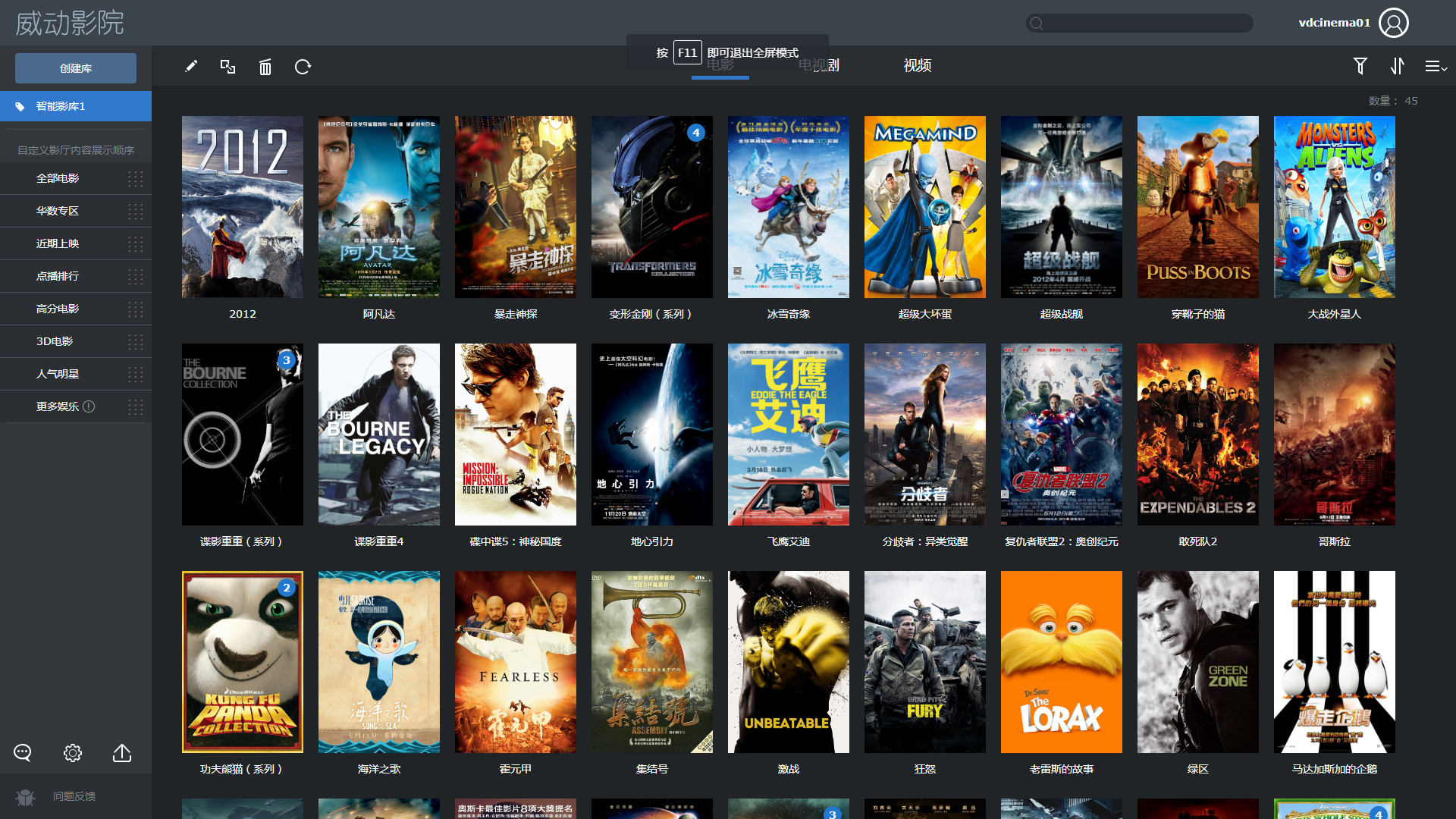The width and height of the screenshot is (1456, 819).
Task: Select 近期上映 in sidebar
Action: click(58, 244)
